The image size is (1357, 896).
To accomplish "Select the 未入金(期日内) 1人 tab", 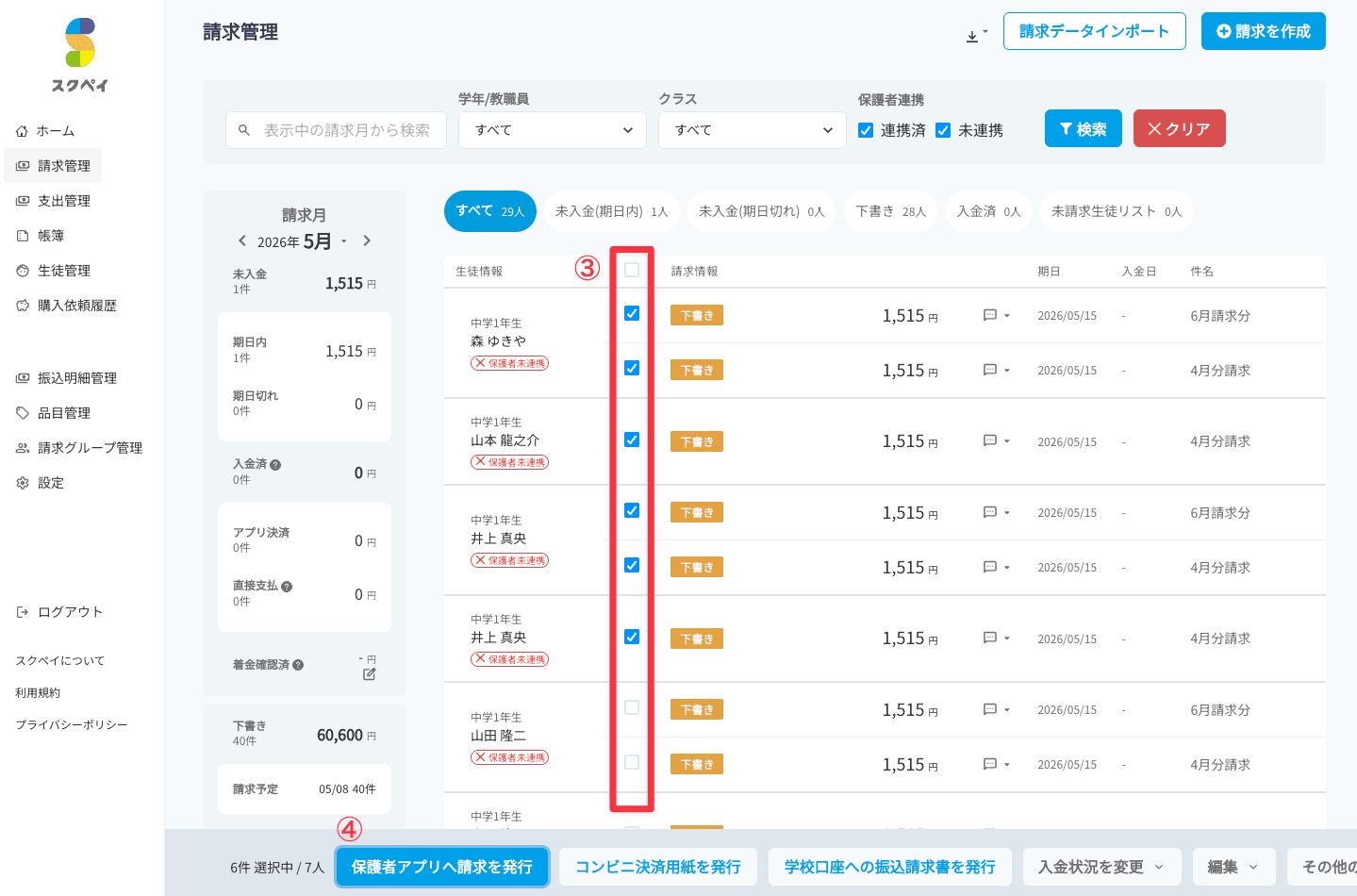I will (612, 211).
